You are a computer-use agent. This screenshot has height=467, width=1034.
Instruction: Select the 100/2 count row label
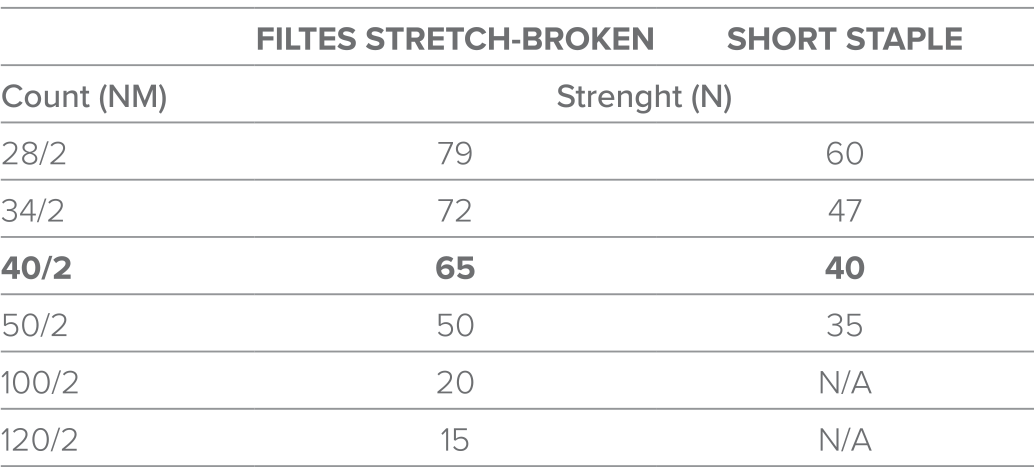[x=40, y=383]
